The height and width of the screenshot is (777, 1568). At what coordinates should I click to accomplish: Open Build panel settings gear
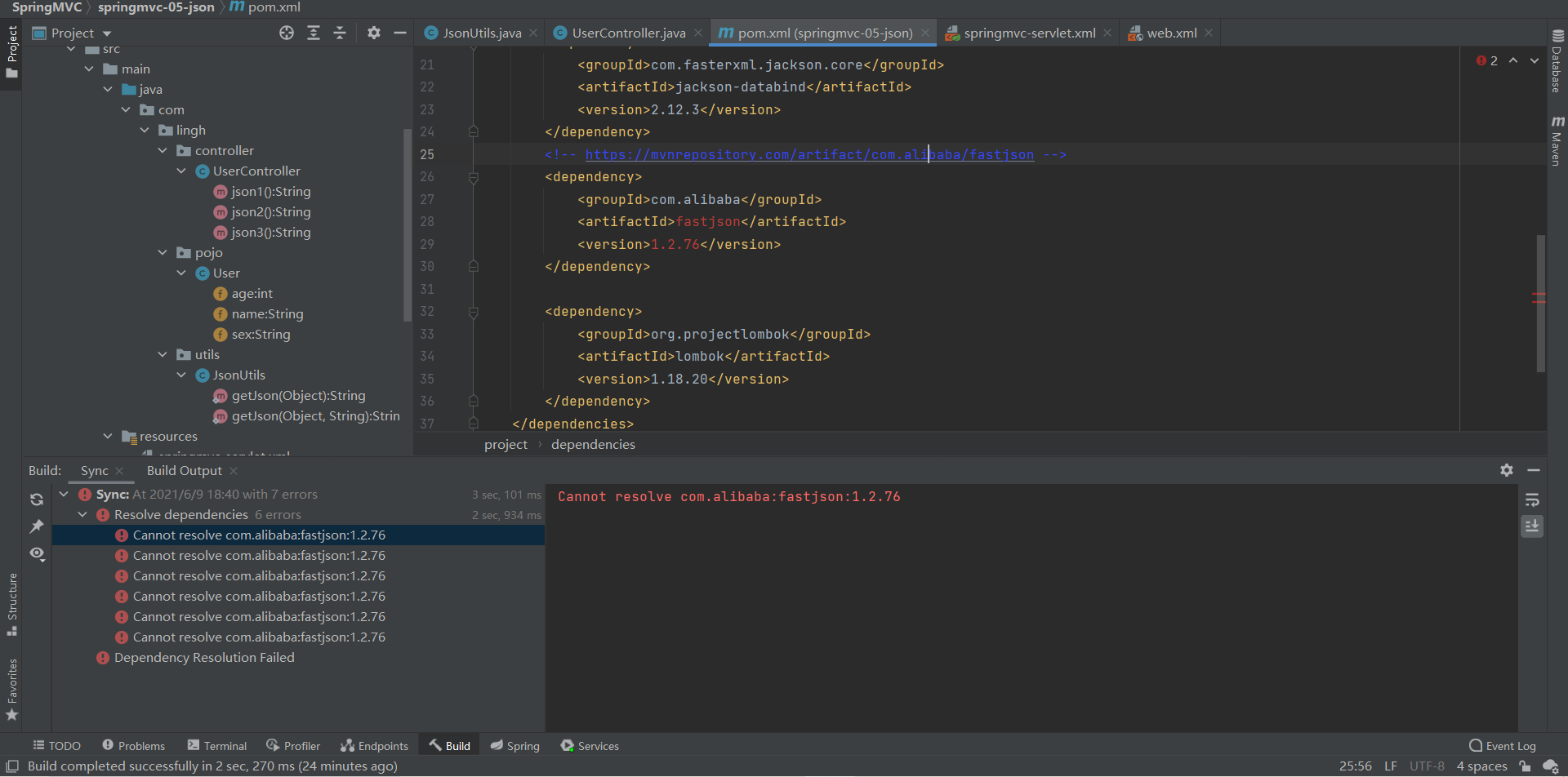1507,470
